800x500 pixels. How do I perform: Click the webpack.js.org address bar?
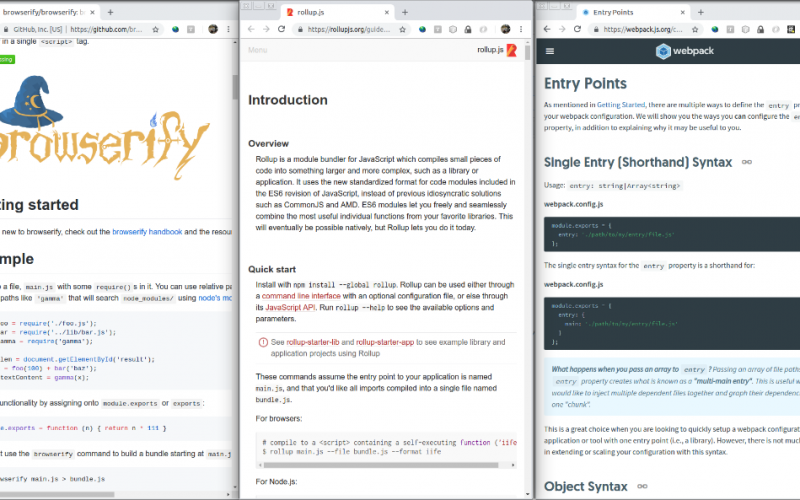coord(643,30)
